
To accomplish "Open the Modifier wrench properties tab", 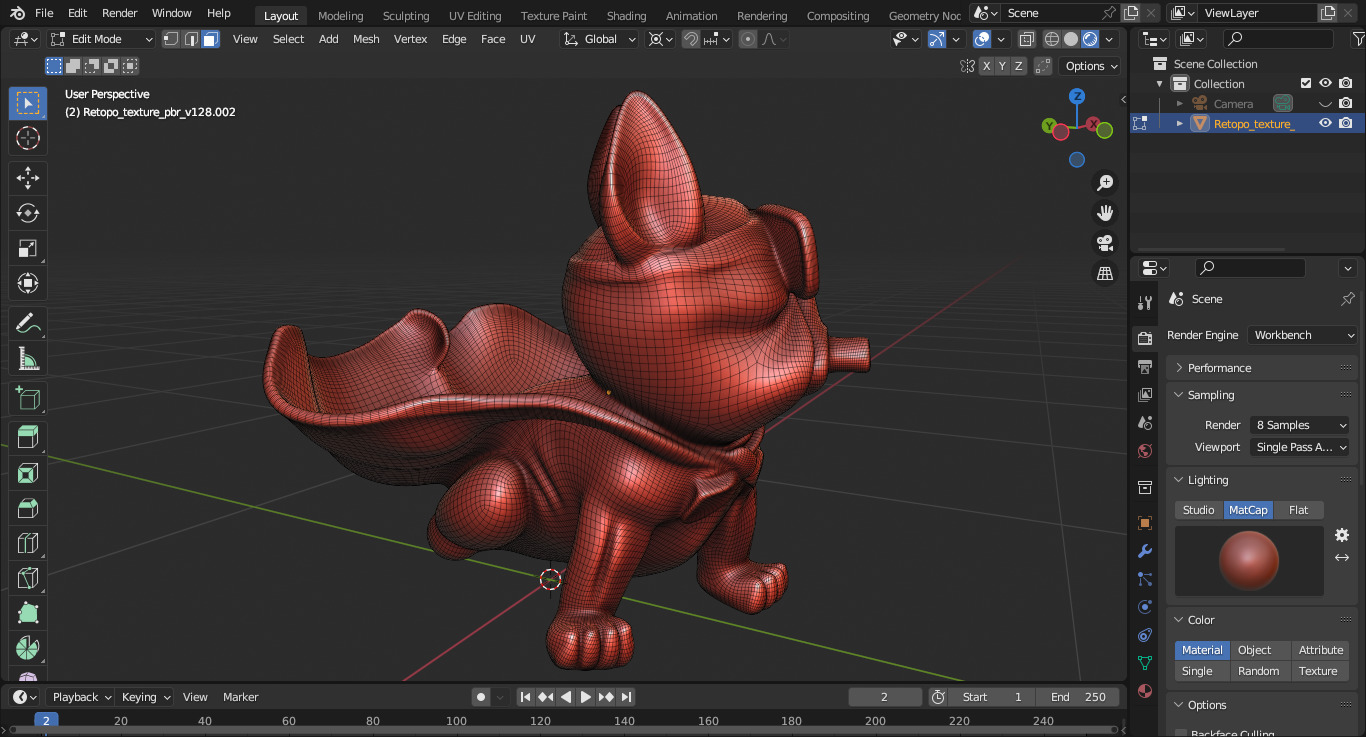I will [1145, 551].
